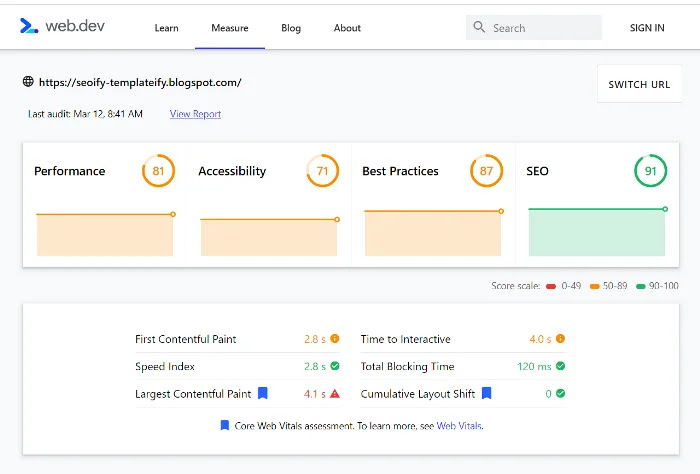Viewport: 700px width, 474px height.
Task: Follow the Web Vitals link
Action: coord(459,426)
